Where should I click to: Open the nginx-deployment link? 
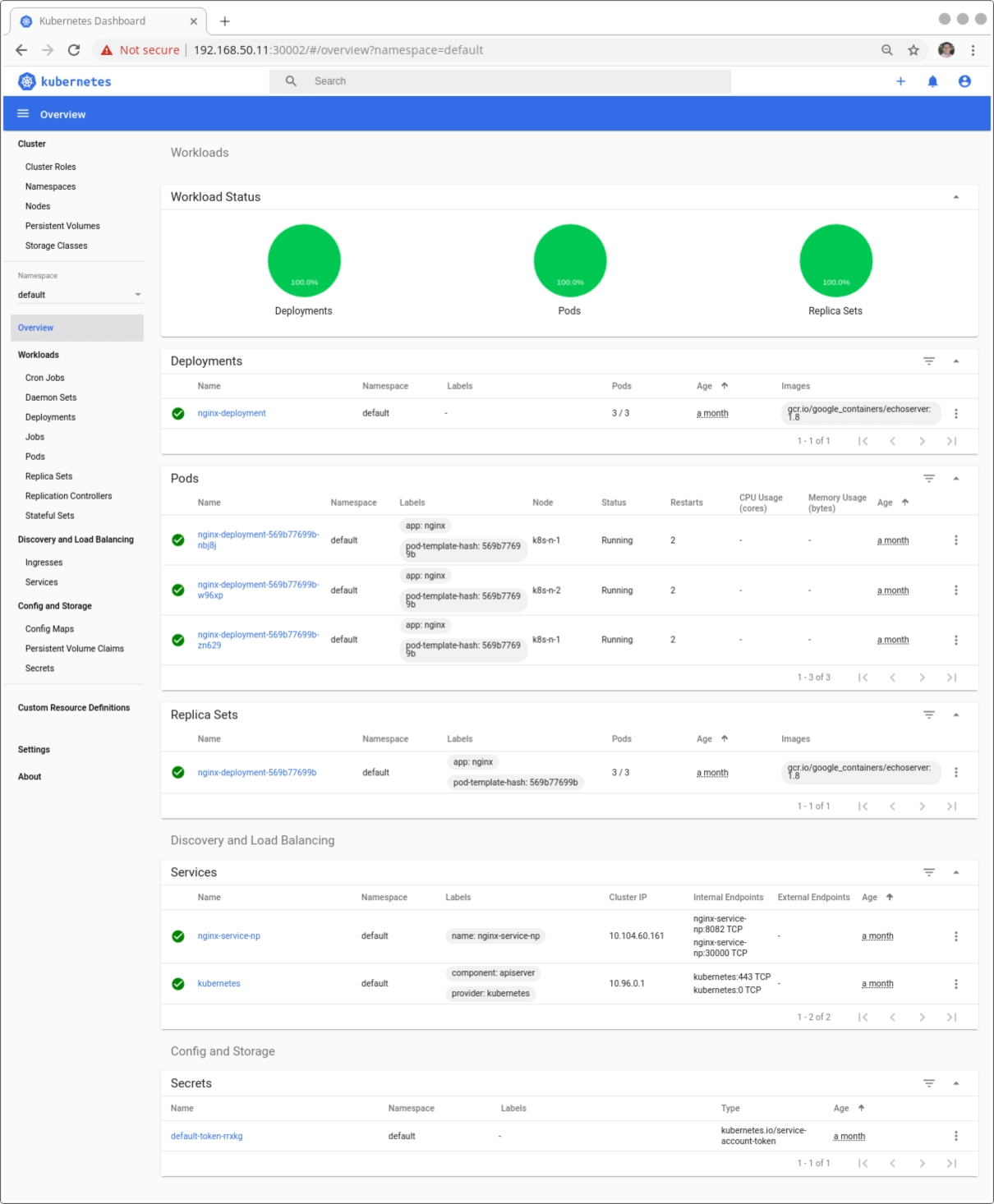point(232,413)
